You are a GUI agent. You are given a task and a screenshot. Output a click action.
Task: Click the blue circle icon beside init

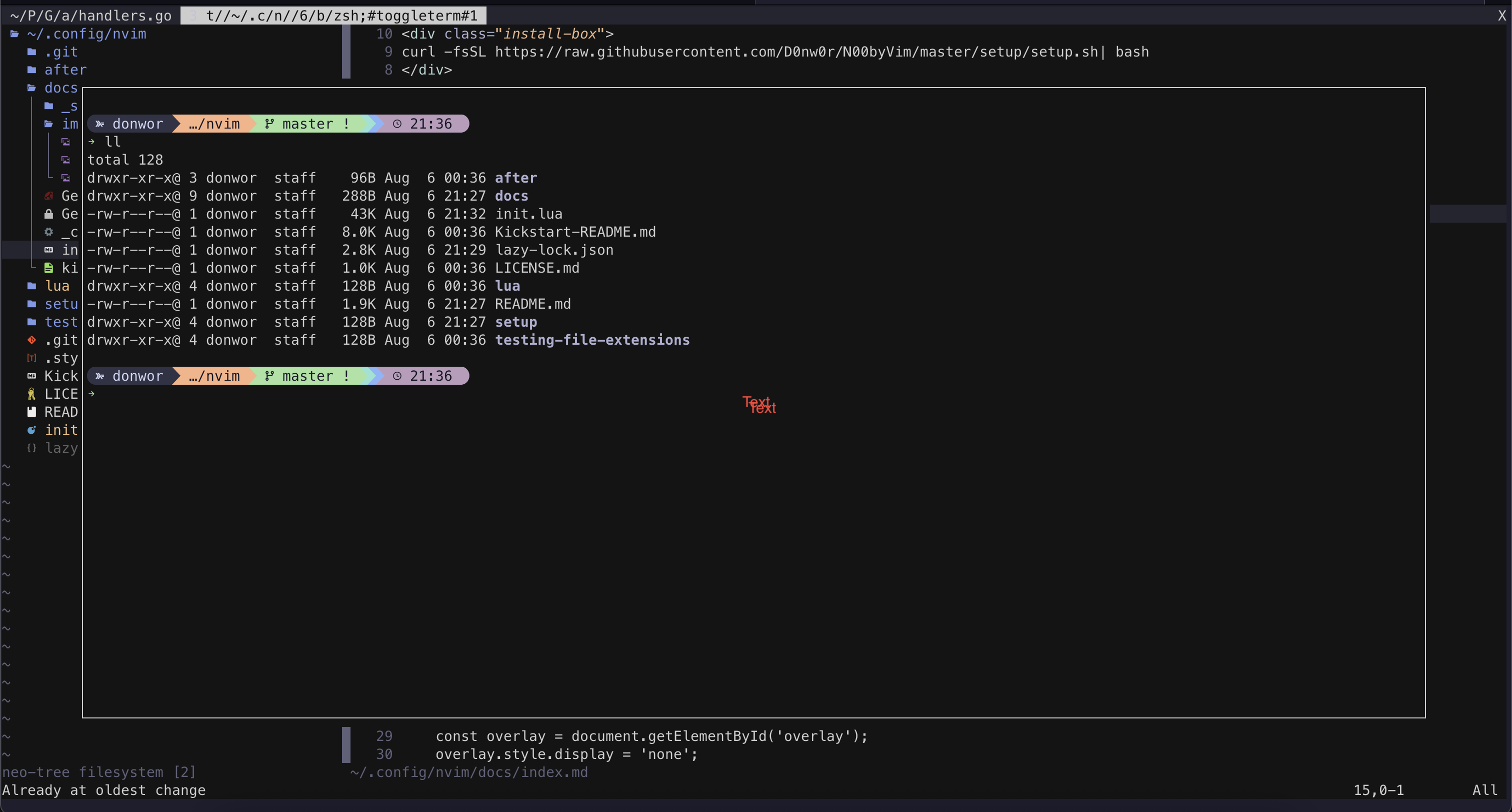(31, 430)
